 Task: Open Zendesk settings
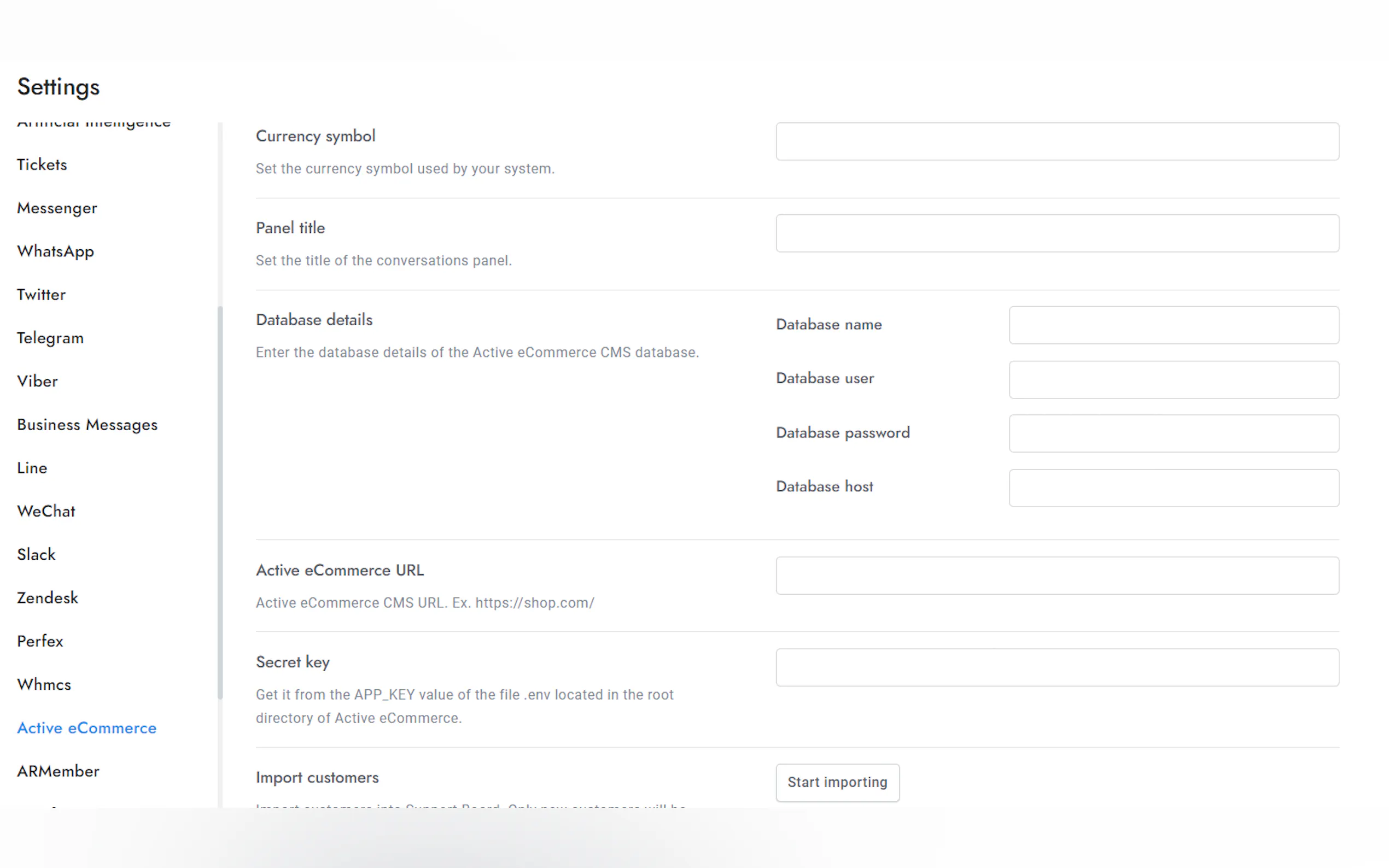click(x=47, y=597)
